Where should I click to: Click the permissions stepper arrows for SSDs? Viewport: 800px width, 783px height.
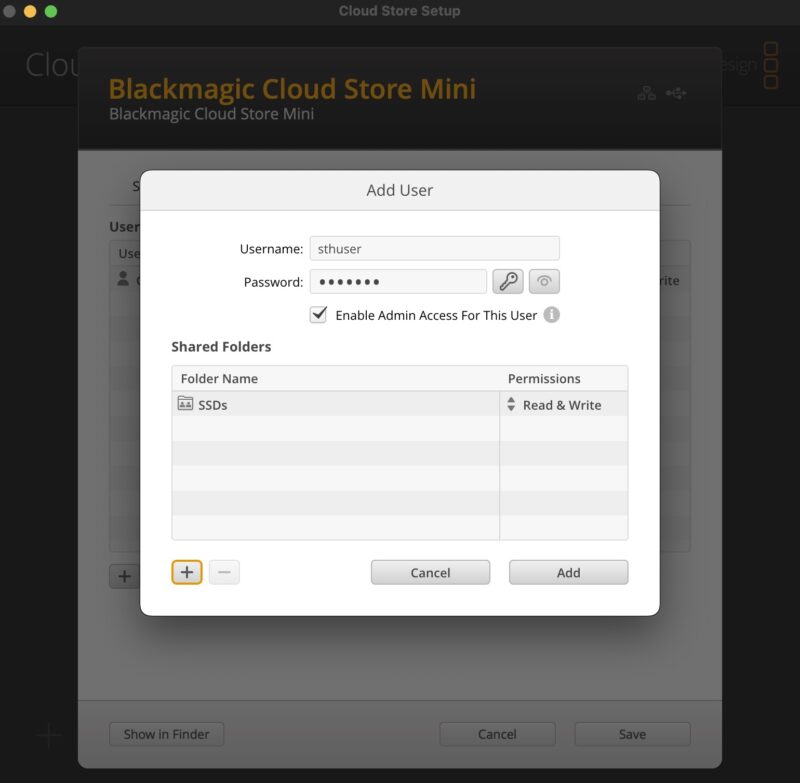pyautogui.click(x=513, y=404)
